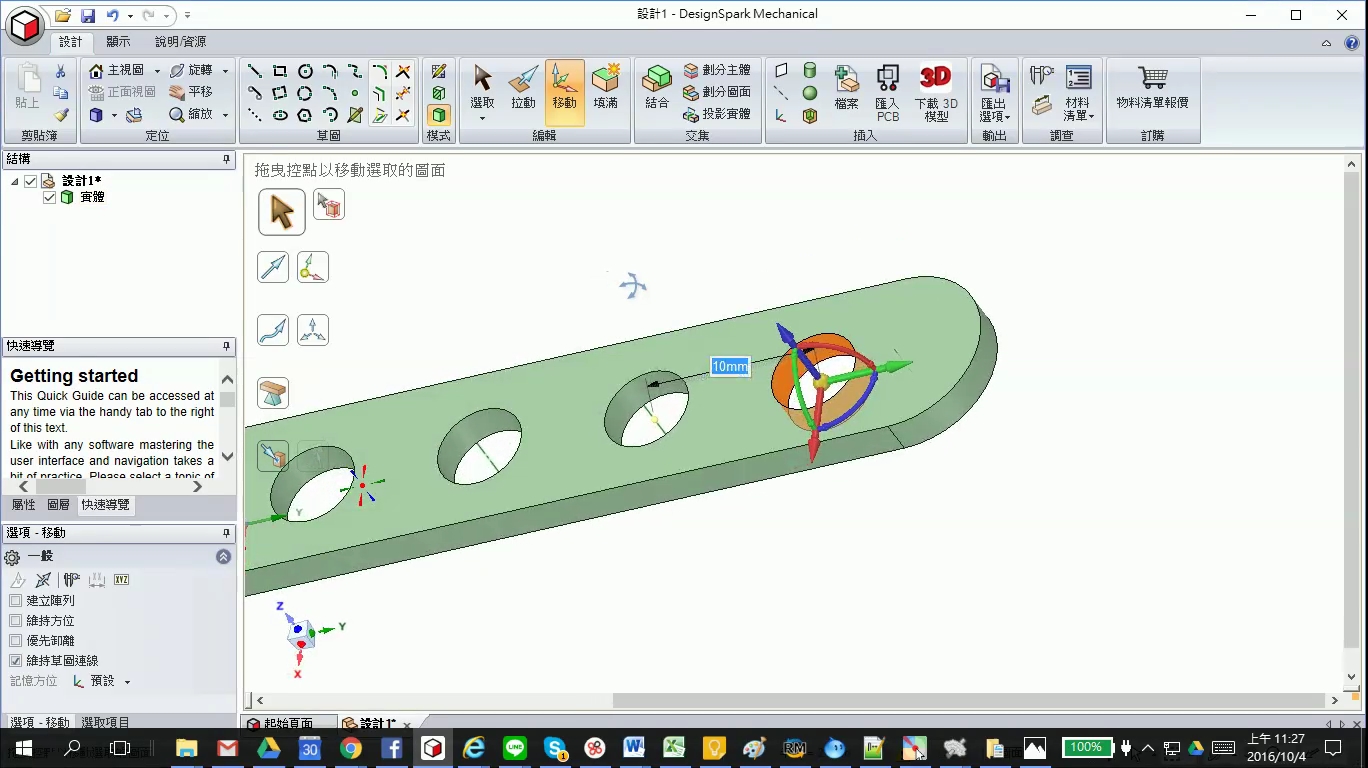
Task: Open the 選取項目 panel tab
Action: coord(105,722)
